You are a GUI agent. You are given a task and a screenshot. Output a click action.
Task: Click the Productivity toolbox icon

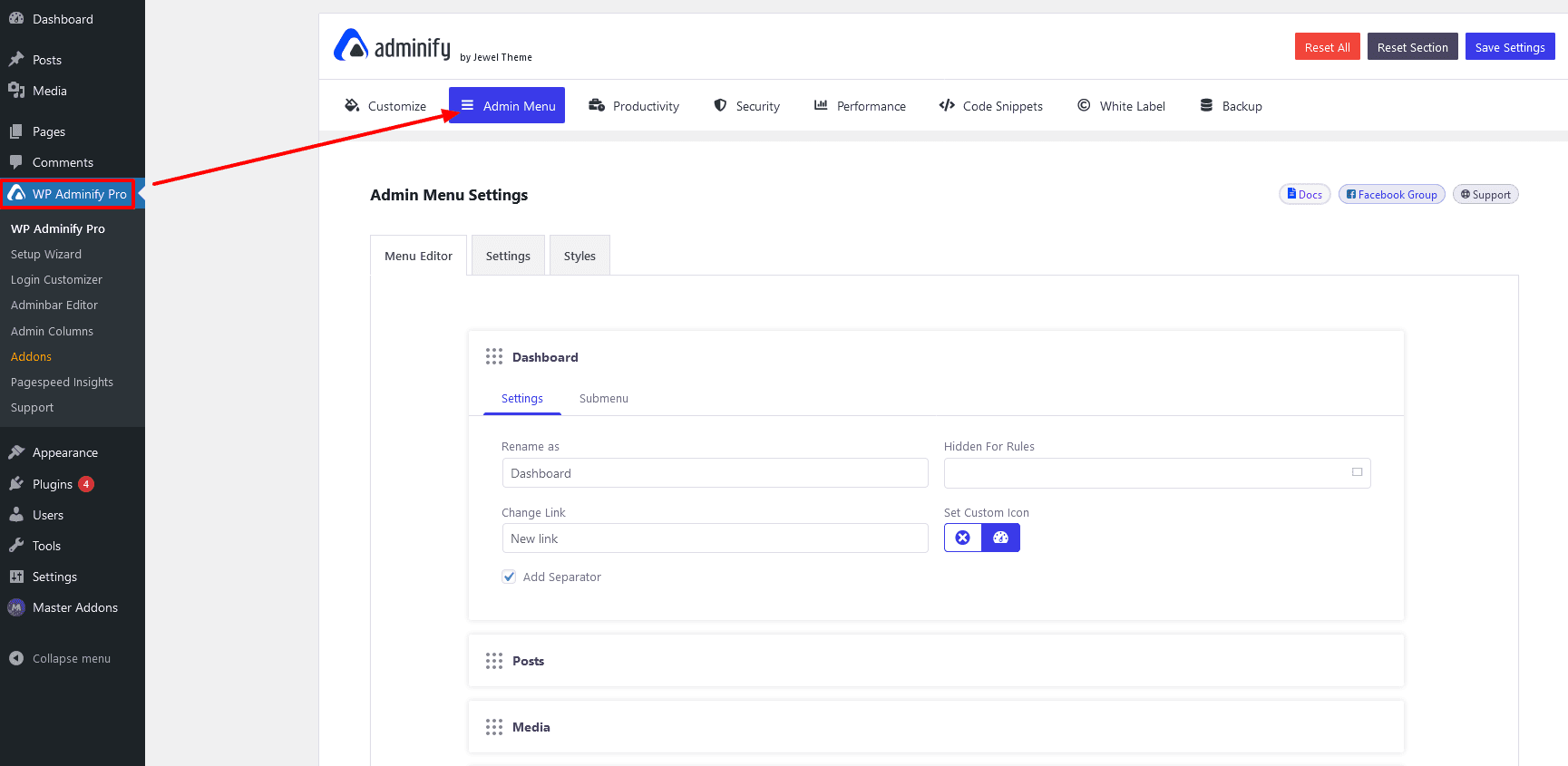click(597, 105)
